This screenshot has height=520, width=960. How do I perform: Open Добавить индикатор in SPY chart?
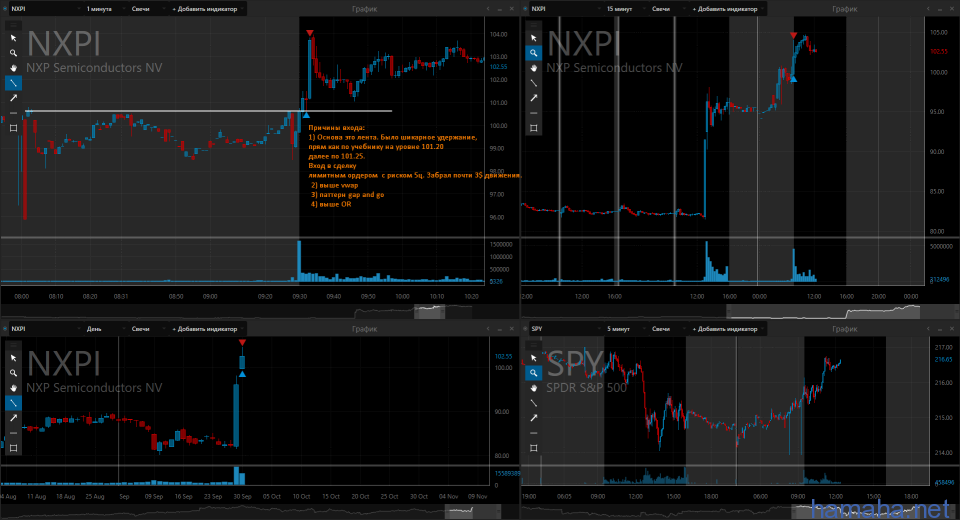pos(727,329)
